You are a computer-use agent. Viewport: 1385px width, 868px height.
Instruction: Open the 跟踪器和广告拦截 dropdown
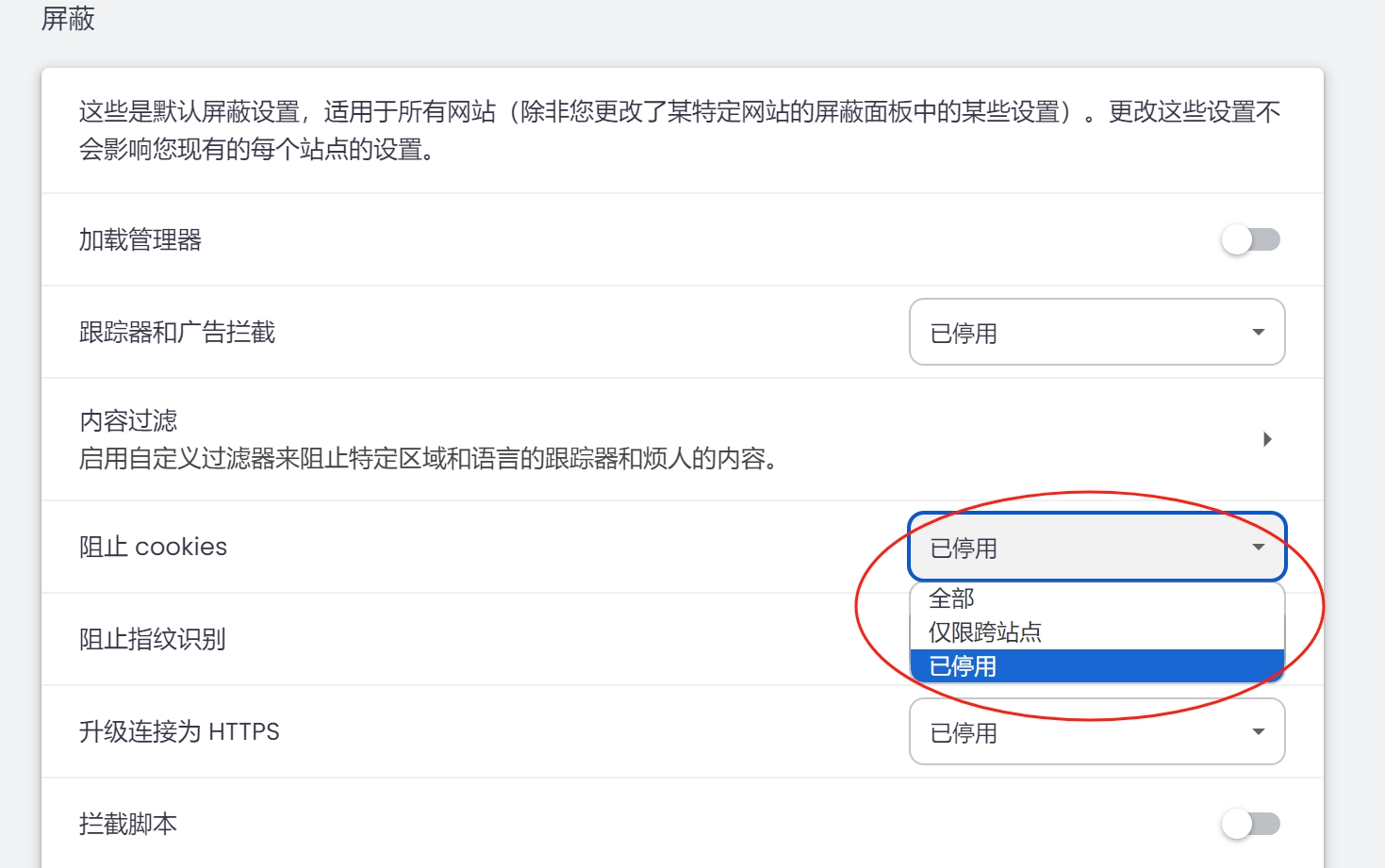pos(1096,332)
